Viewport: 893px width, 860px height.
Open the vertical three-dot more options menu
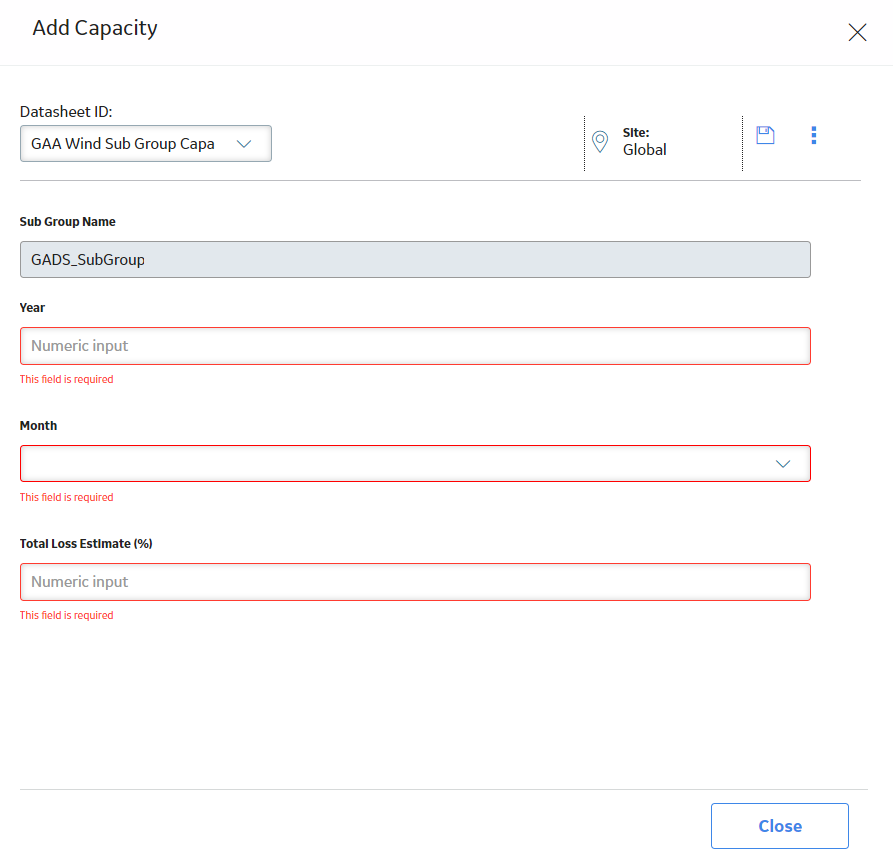(x=813, y=136)
